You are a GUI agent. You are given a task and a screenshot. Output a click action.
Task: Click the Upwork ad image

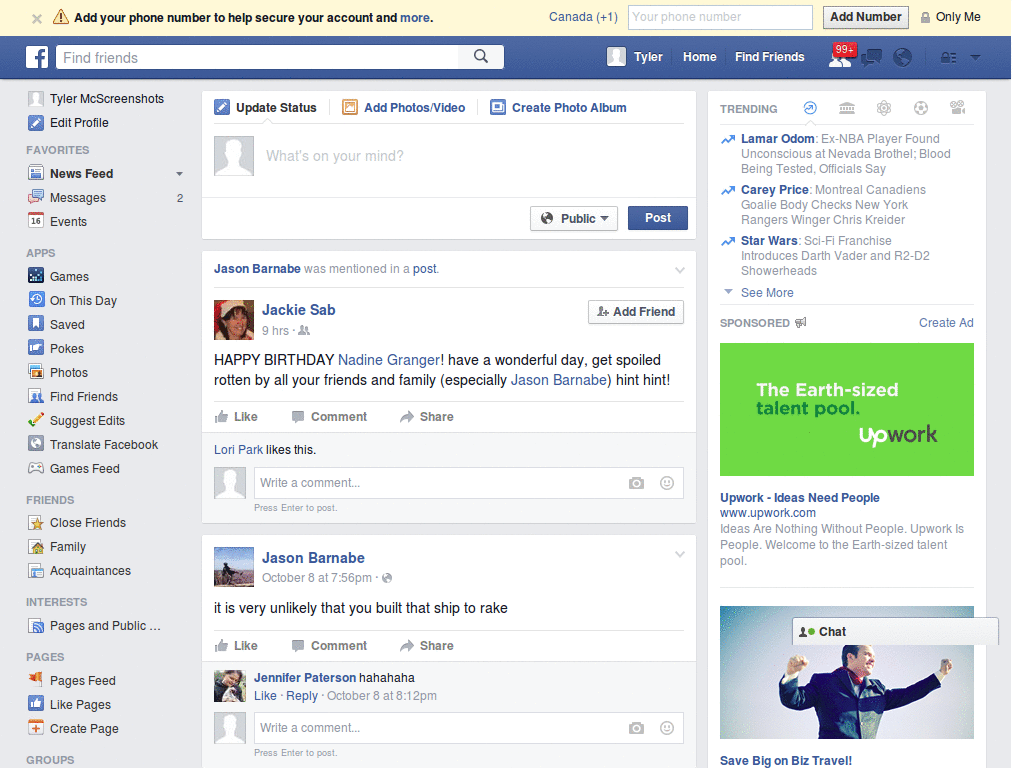point(846,409)
